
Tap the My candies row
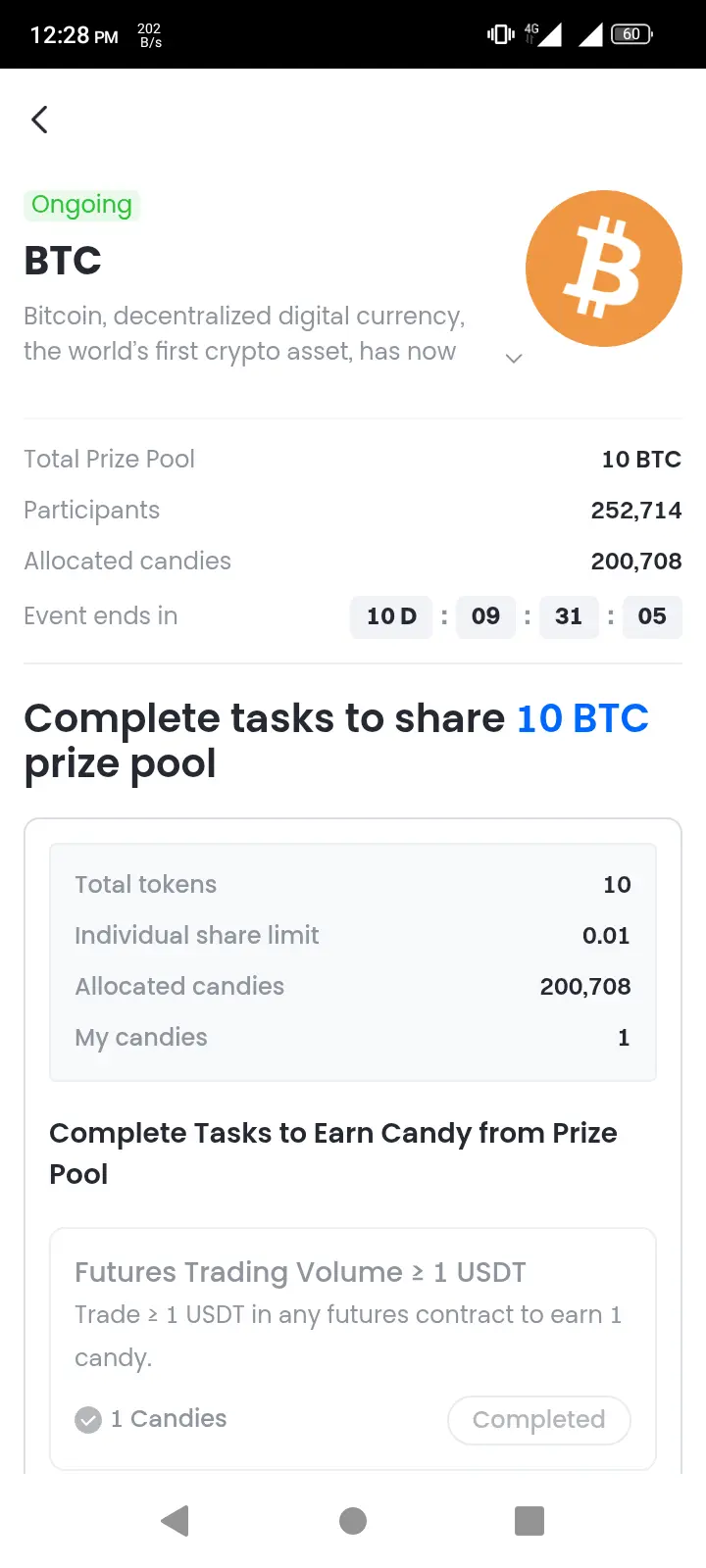click(x=353, y=1037)
